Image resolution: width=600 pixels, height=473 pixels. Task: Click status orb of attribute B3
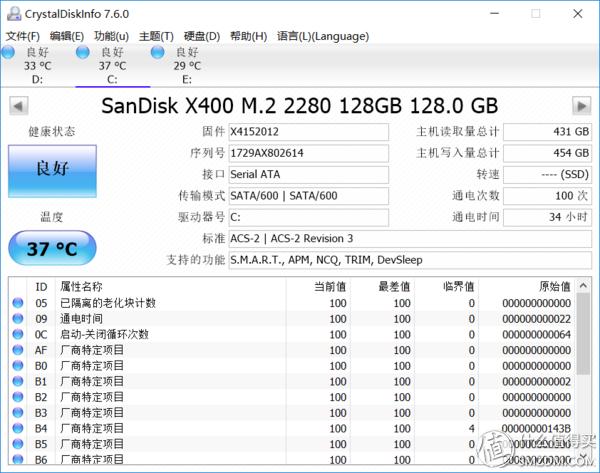coord(18,413)
